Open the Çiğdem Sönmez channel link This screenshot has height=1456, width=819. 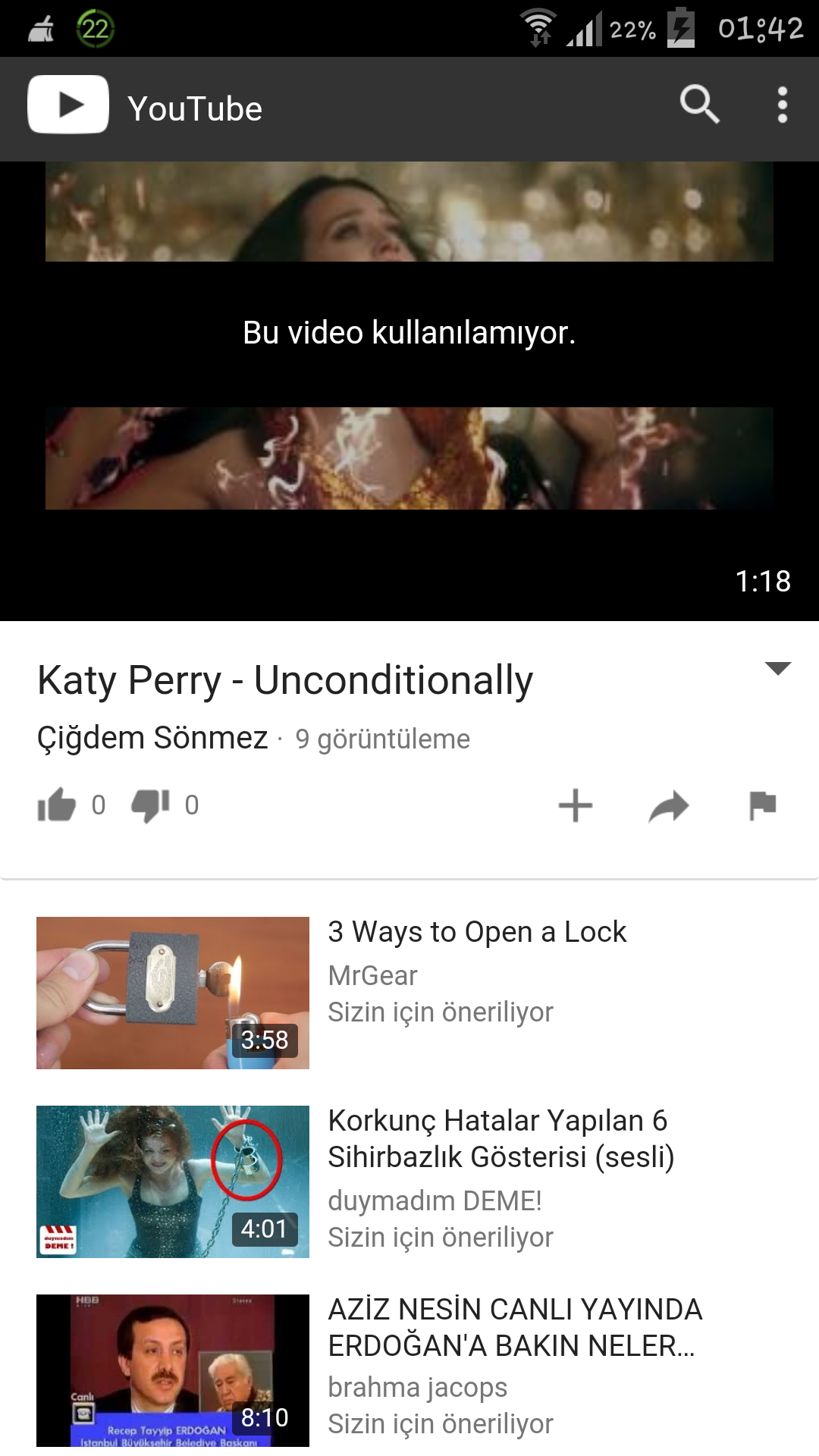pos(152,738)
